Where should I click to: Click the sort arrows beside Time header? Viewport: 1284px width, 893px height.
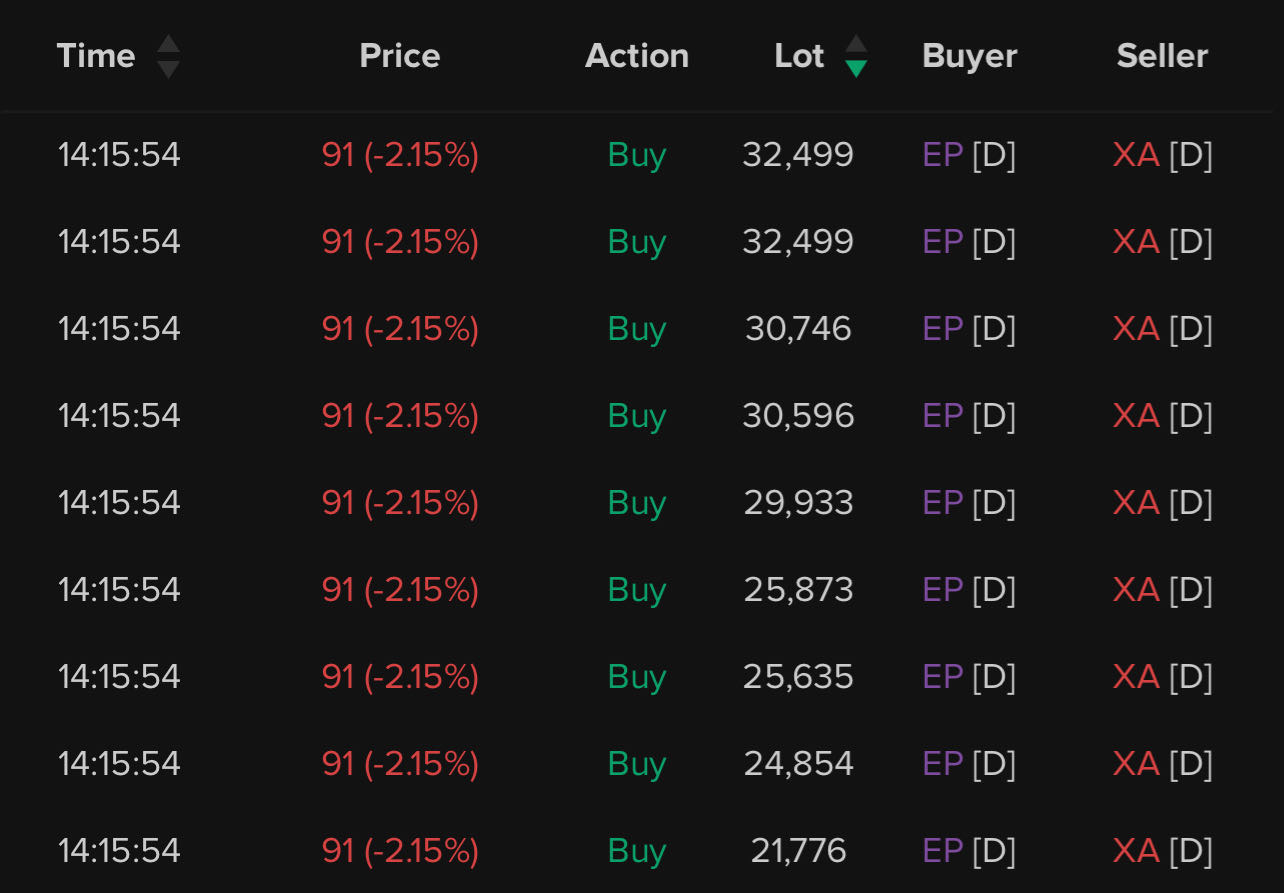168,56
